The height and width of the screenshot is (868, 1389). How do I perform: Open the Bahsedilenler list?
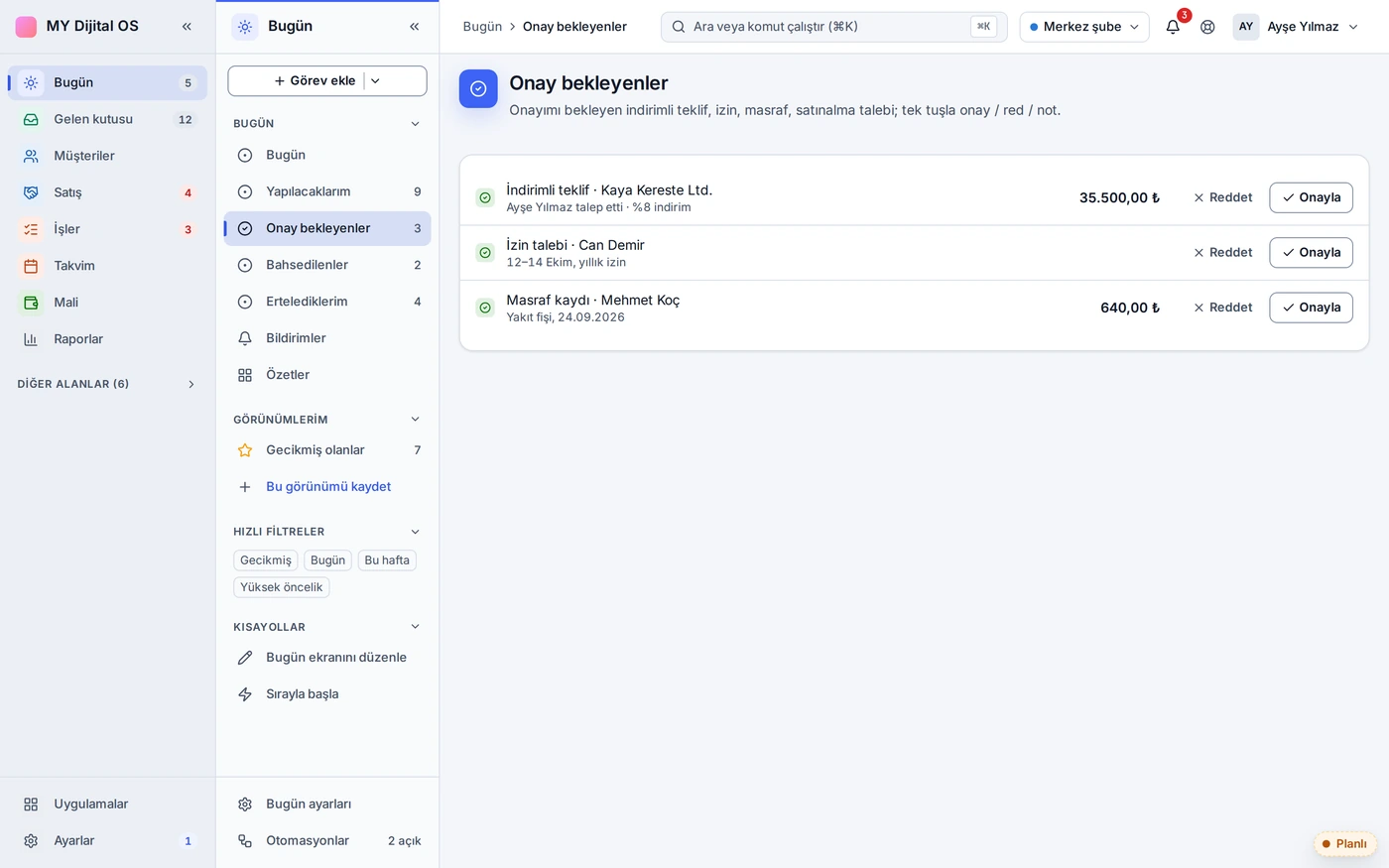327,265
